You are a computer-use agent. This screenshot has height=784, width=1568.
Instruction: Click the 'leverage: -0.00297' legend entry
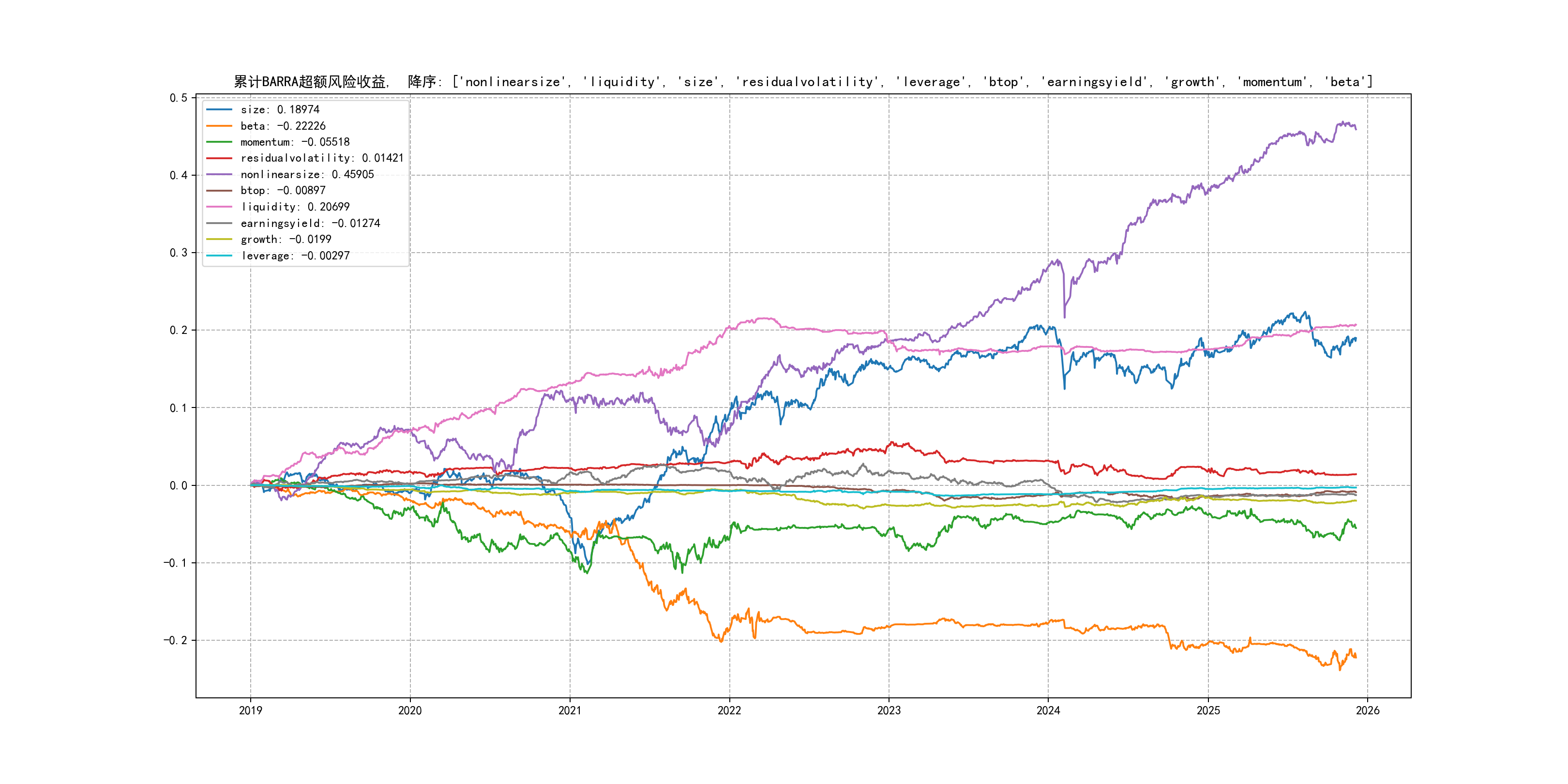(x=295, y=256)
